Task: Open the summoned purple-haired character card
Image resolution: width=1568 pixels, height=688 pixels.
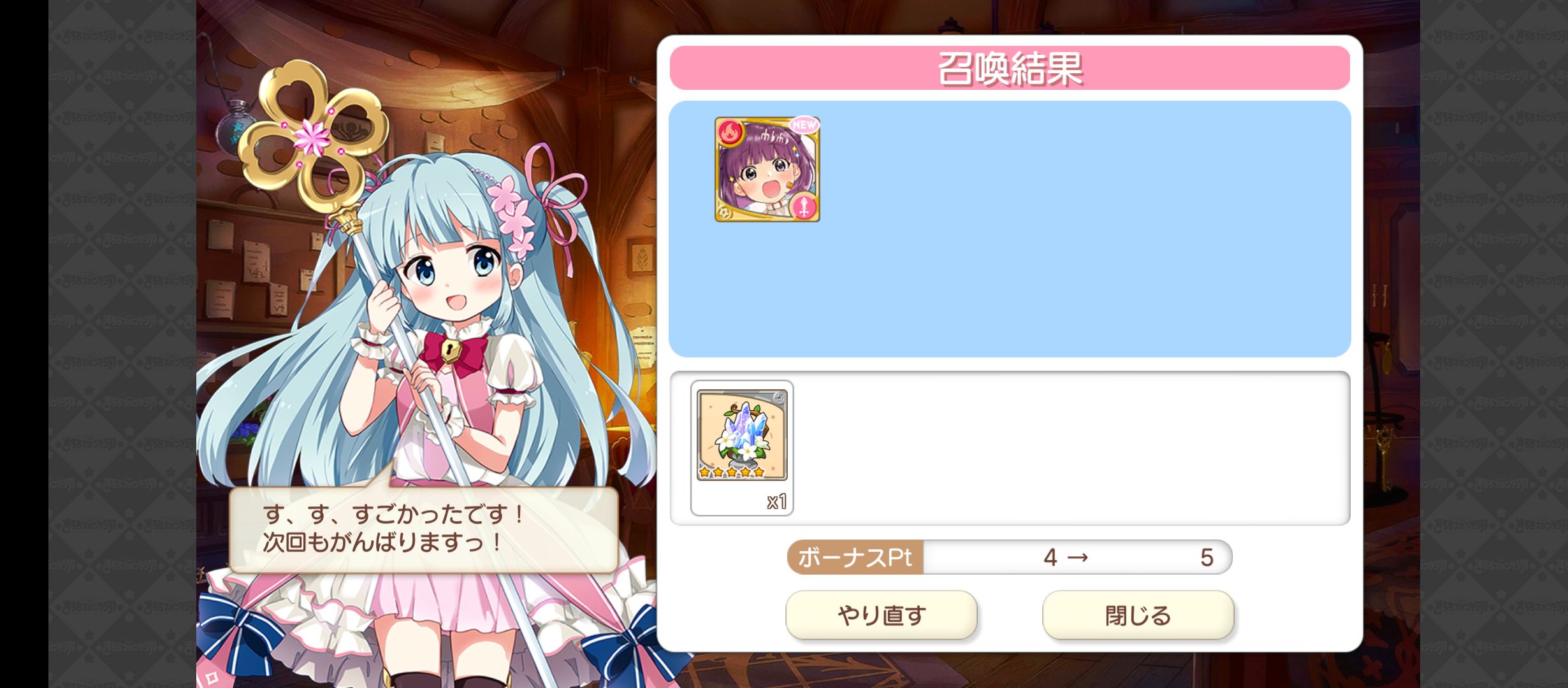Action: (767, 169)
